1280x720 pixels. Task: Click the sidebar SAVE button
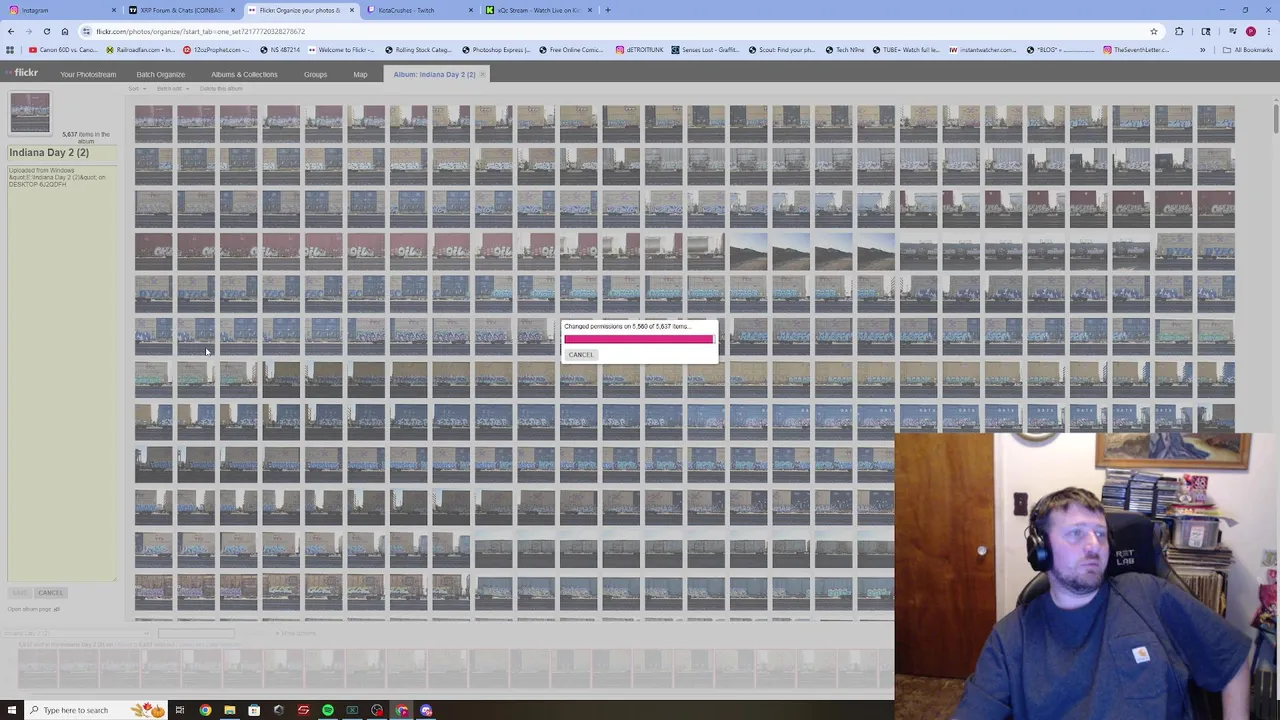click(x=19, y=593)
